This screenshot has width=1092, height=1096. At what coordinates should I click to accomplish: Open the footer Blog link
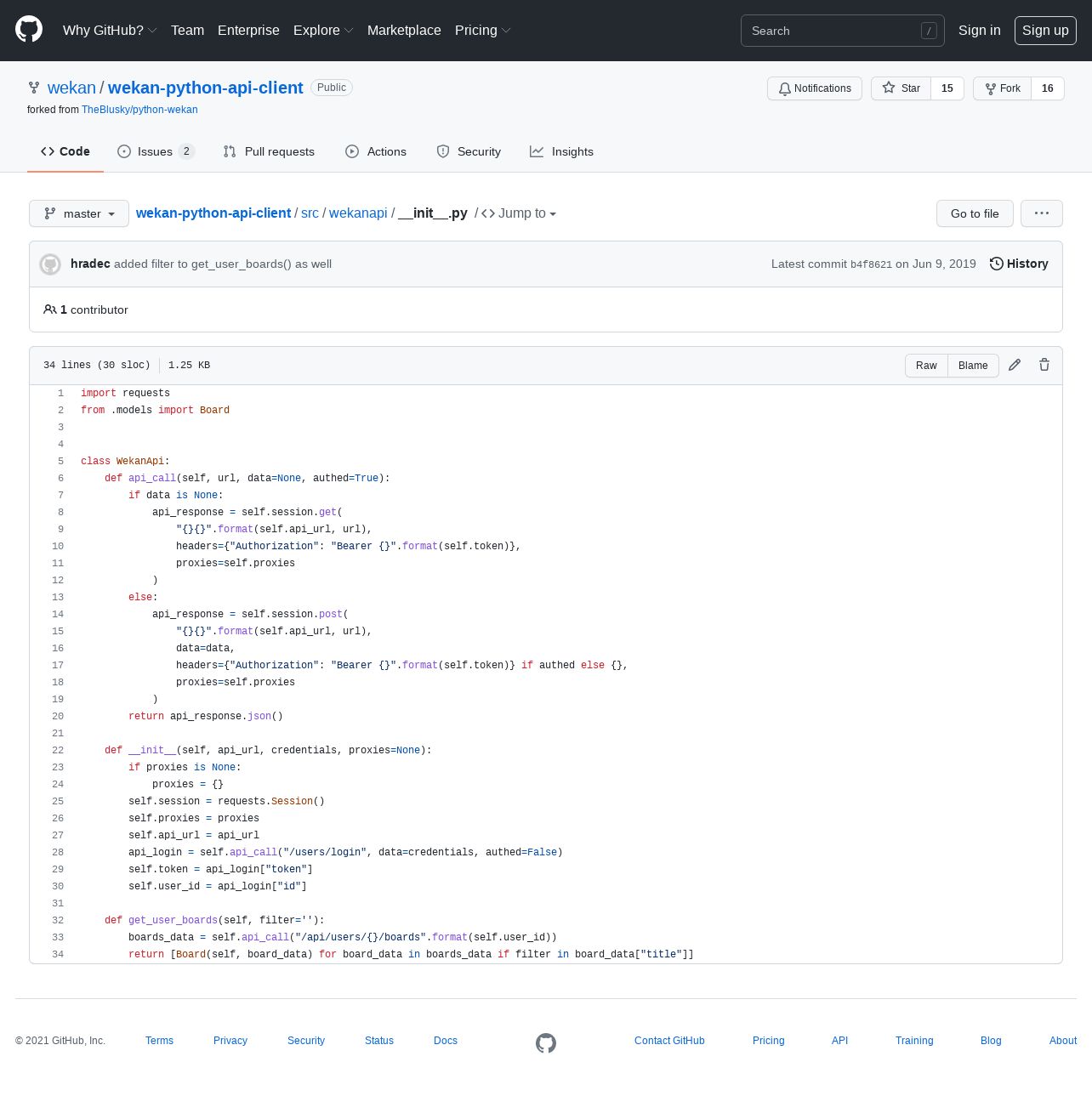[991, 1041]
